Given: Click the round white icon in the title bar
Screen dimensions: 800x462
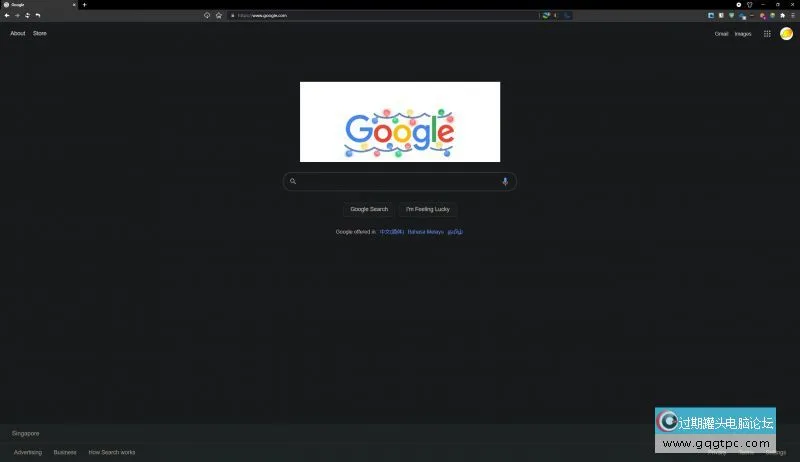Looking at the screenshot, I should click(x=739, y=5).
